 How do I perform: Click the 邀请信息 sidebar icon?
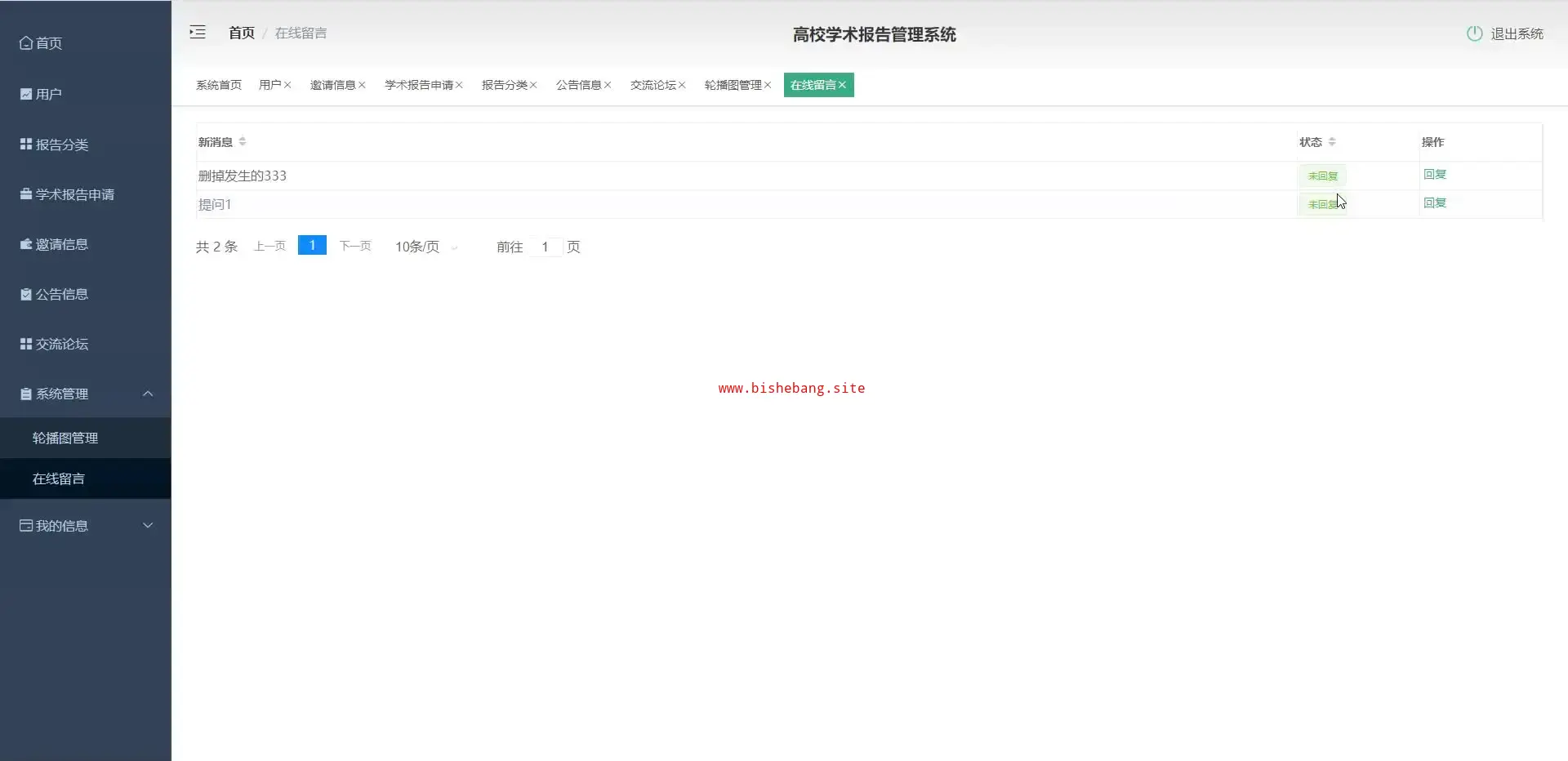point(26,244)
